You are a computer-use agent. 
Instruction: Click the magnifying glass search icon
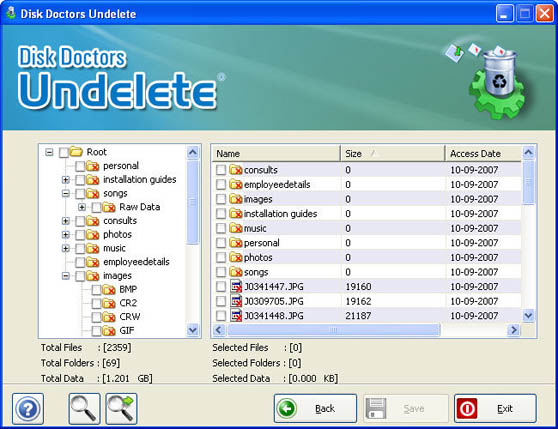[84, 409]
